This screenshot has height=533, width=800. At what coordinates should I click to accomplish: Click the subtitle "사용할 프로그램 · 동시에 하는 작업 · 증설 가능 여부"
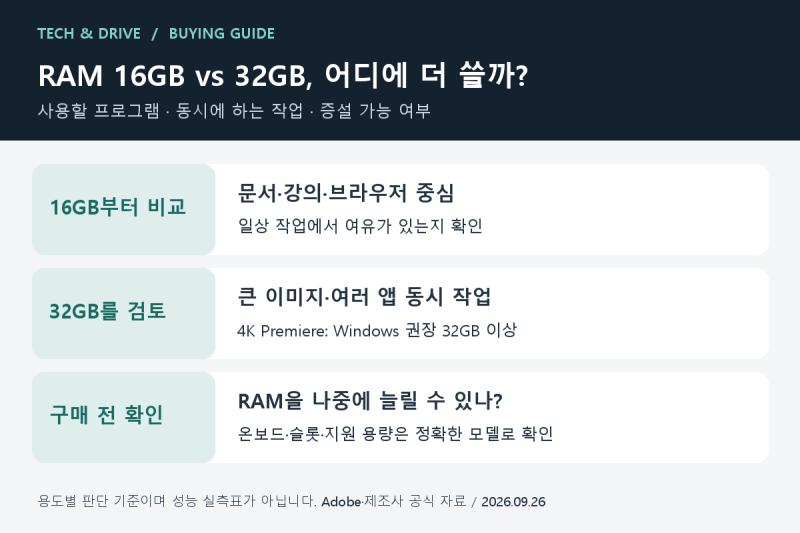(x=234, y=111)
